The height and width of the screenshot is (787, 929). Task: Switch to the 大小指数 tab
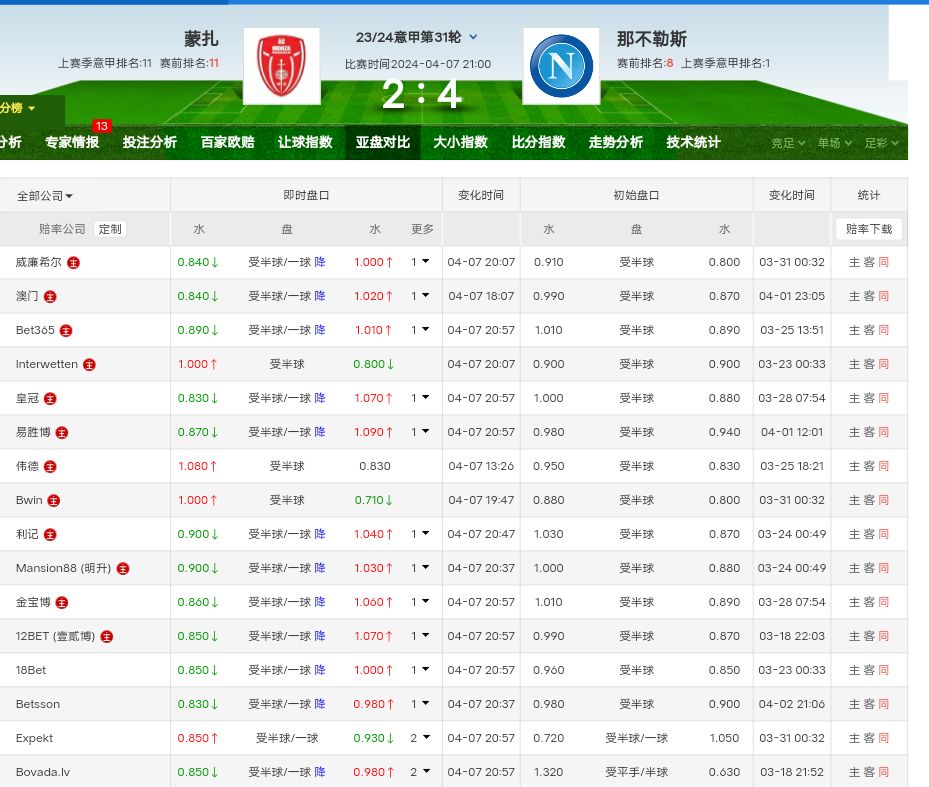[460, 142]
